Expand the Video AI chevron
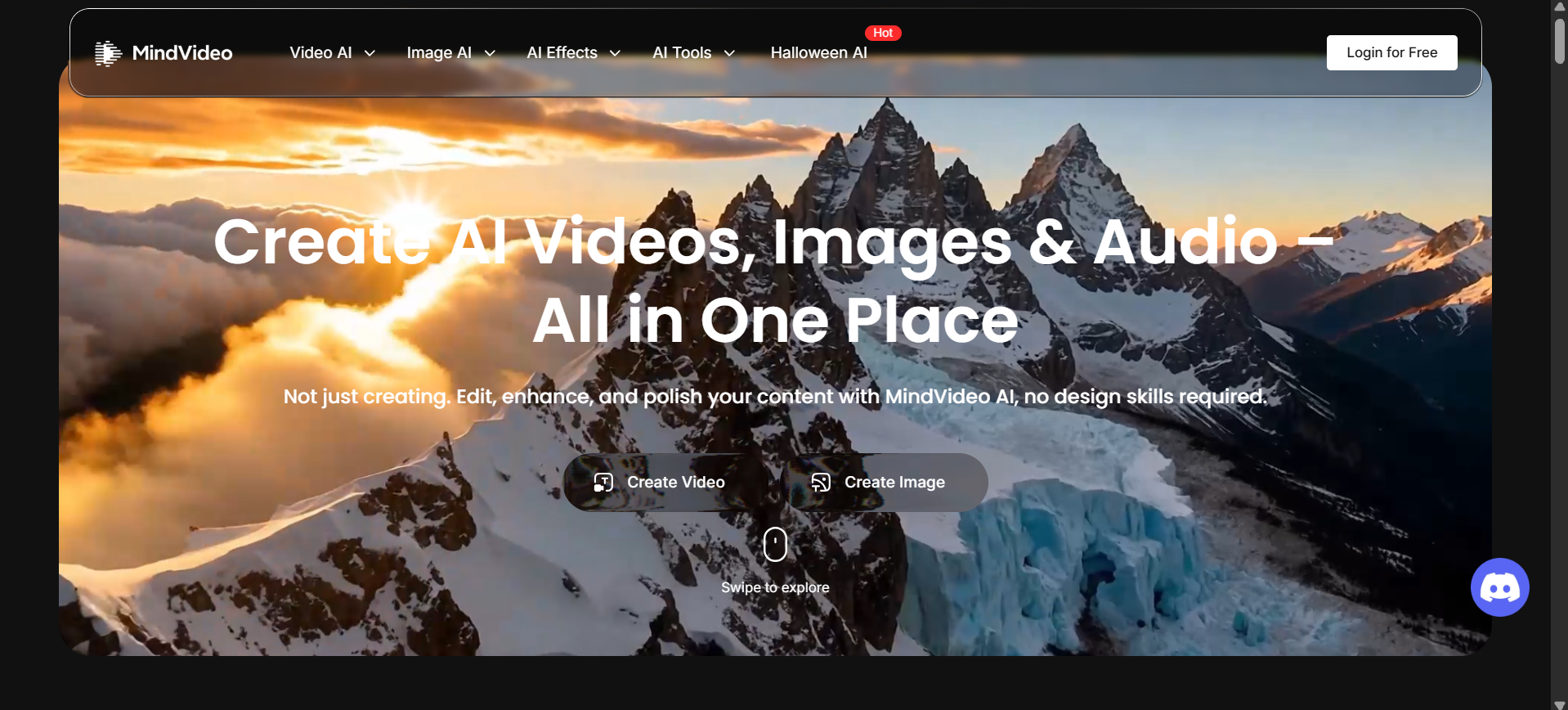 (370, 53)
